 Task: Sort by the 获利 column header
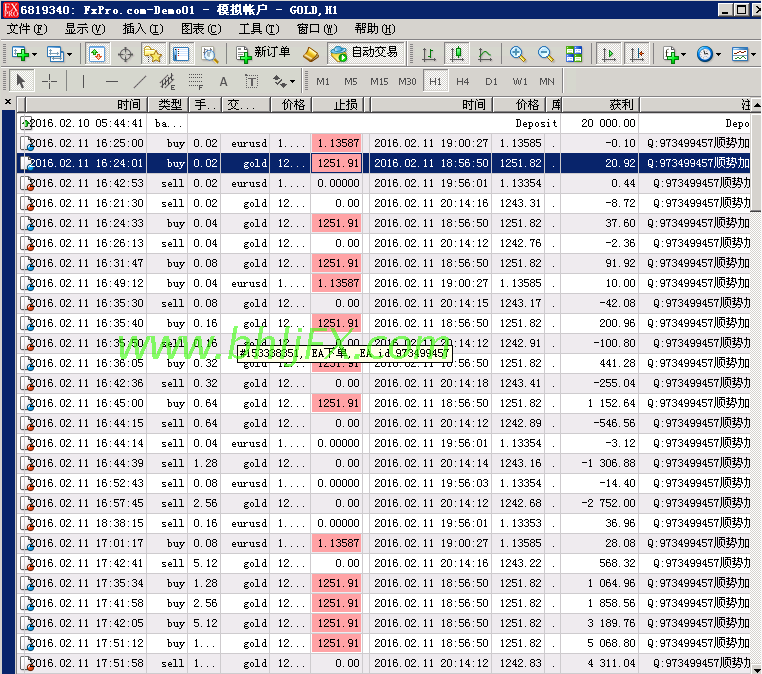(600, 104)
